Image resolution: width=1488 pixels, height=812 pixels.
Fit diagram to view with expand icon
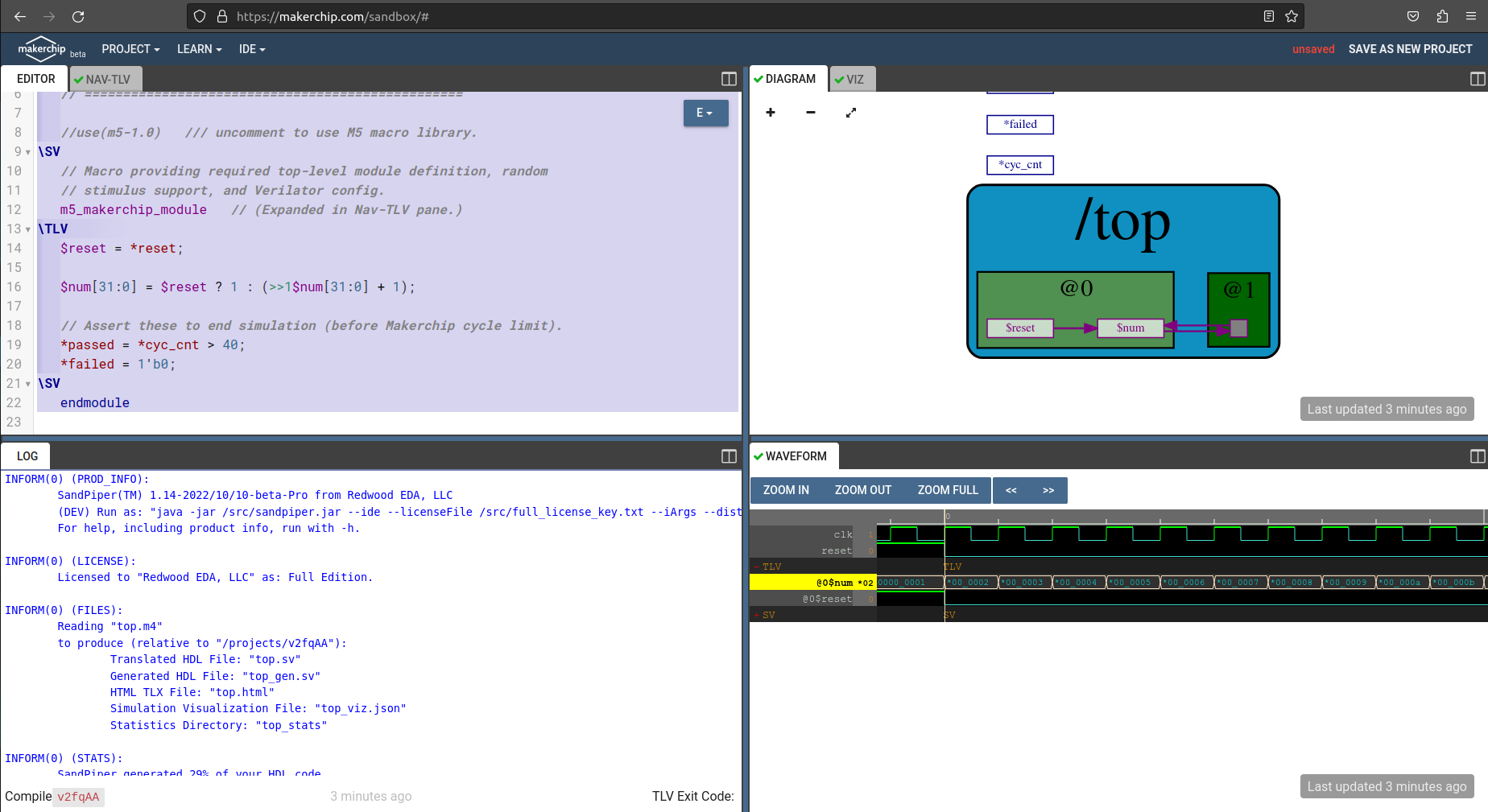pyautogui.click(x=851, y=113)
